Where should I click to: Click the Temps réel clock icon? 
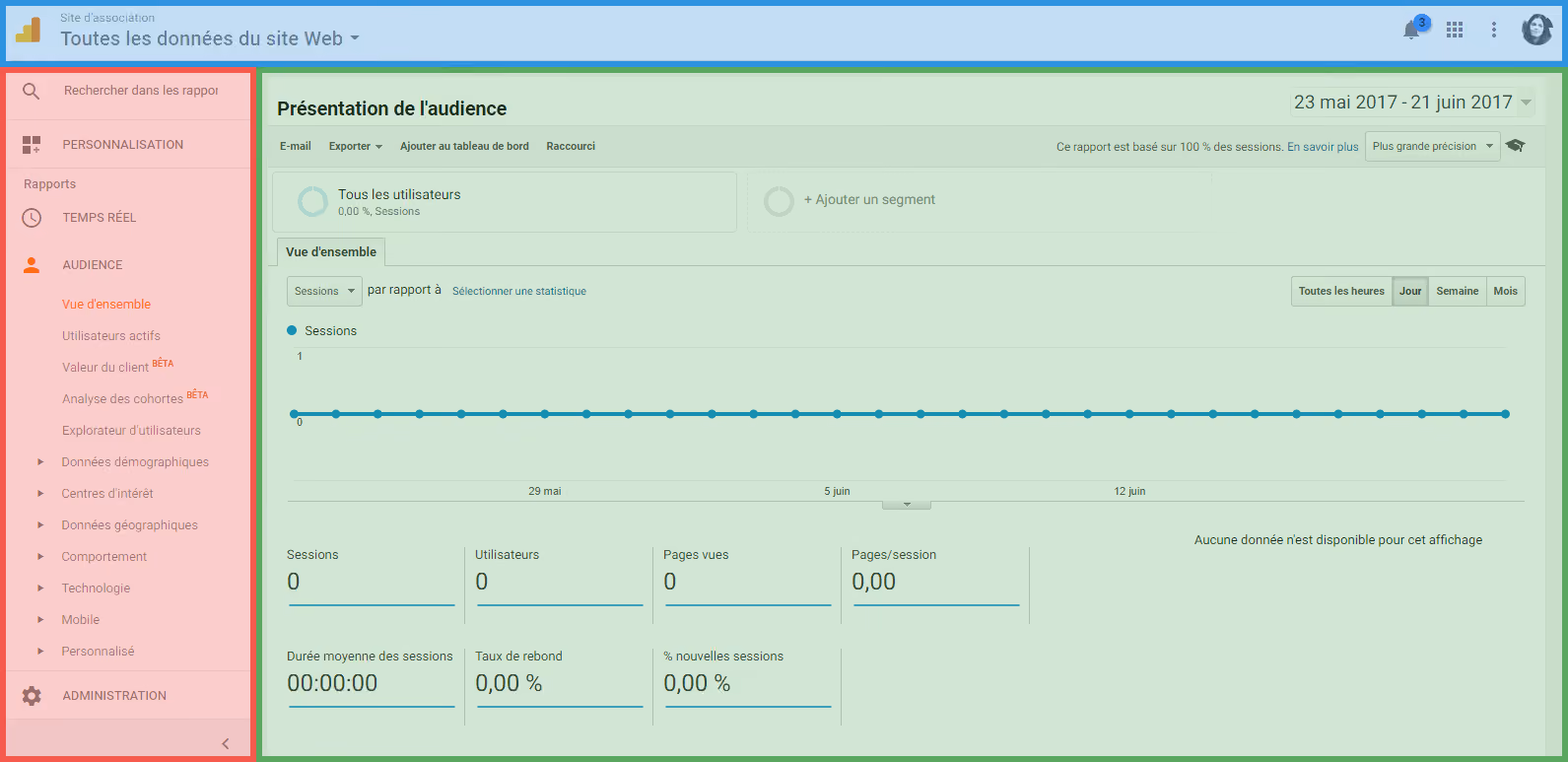tap(32, 218)
